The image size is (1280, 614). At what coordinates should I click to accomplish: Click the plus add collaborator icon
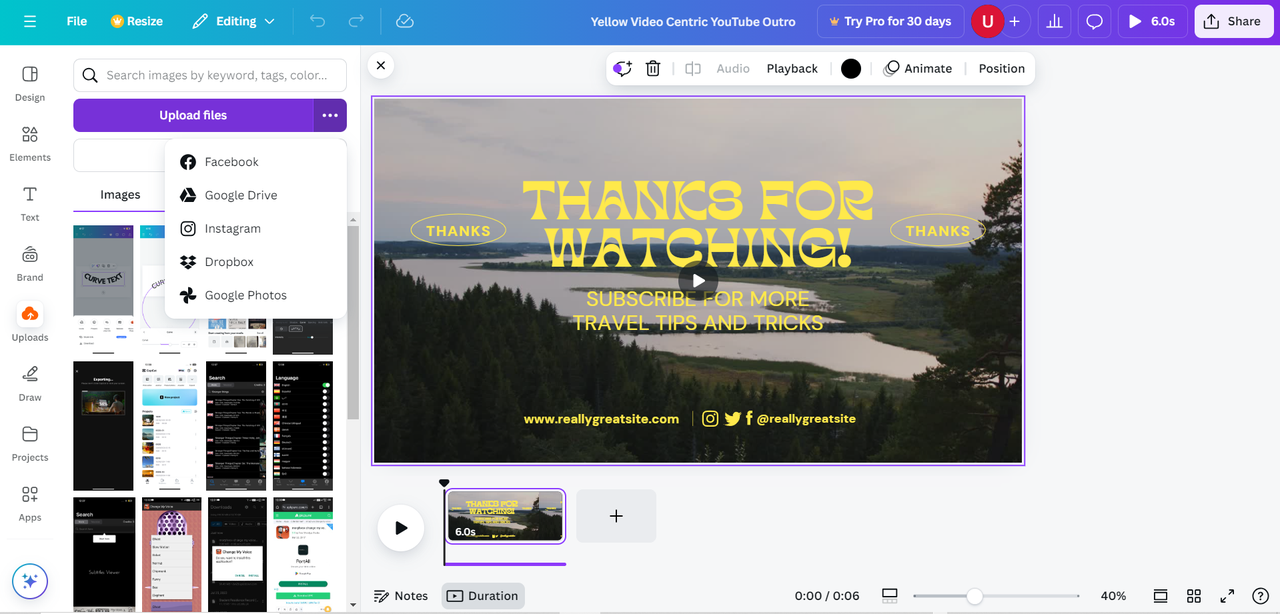pos(1014,21)
